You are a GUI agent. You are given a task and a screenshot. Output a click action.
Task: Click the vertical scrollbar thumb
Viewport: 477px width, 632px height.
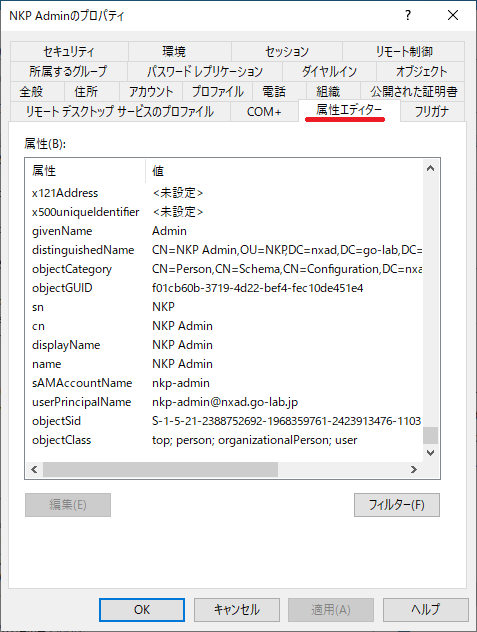point(430,435)
